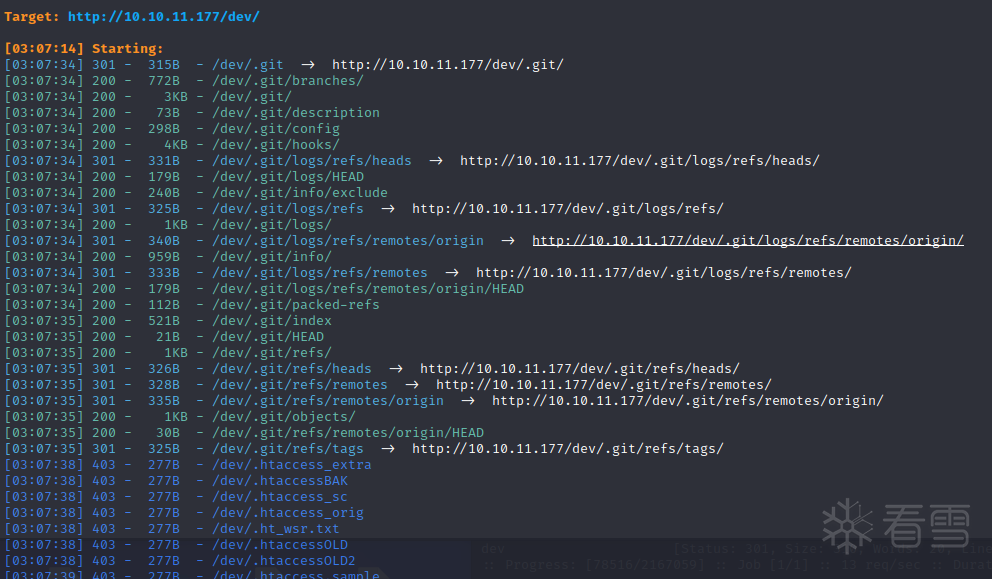Click the /dev/.git/info/exclude path

pos(299,193)
